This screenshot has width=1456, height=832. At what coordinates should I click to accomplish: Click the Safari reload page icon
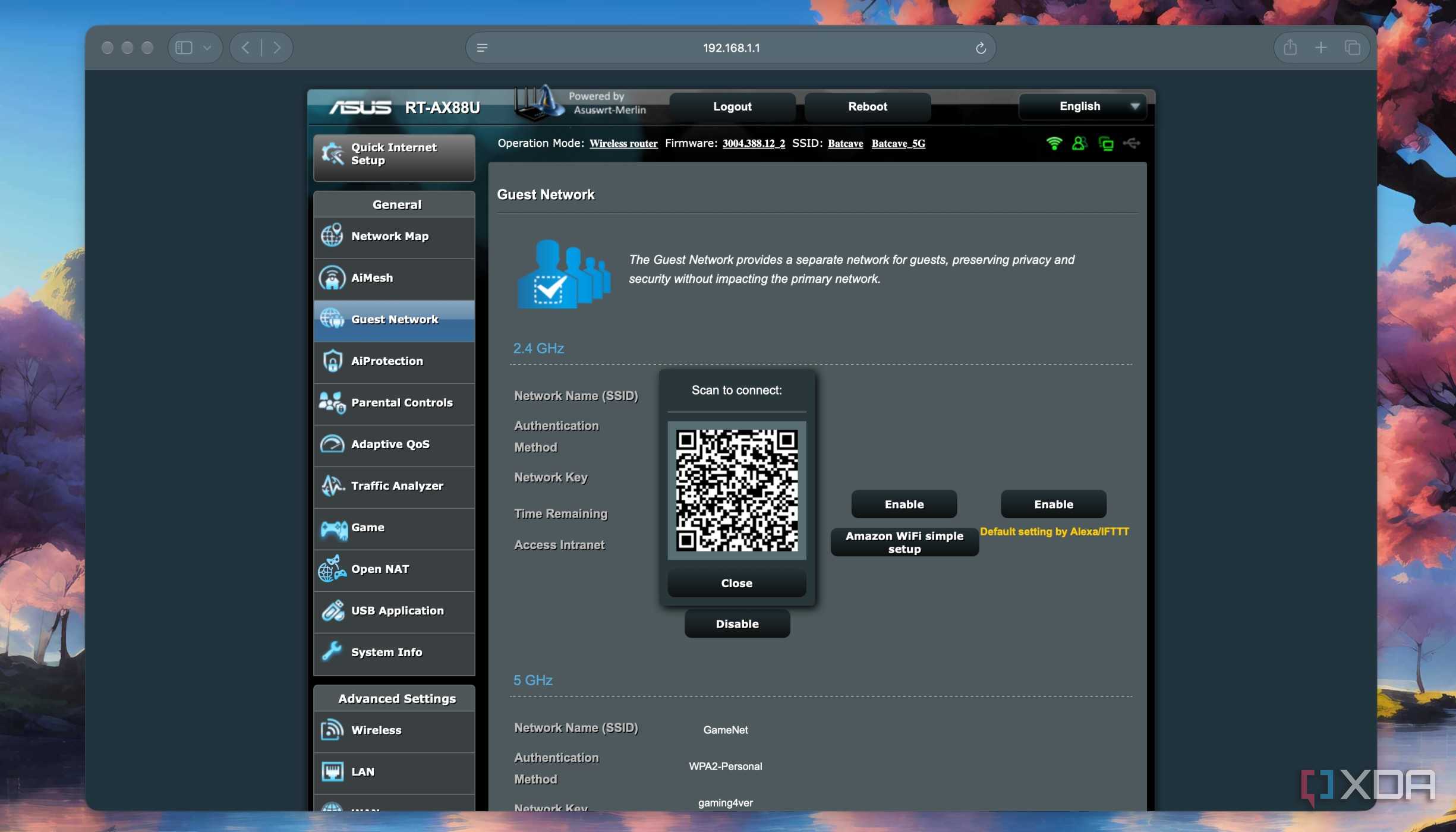pos(981,48)
